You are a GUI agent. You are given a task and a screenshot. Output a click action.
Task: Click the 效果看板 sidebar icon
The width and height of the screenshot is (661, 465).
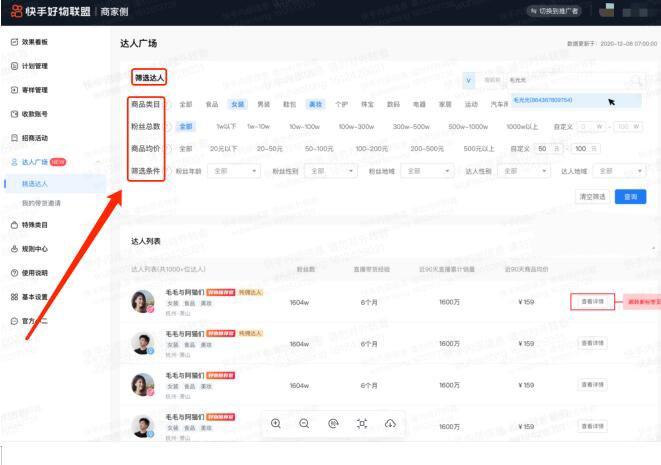point(14,42)
